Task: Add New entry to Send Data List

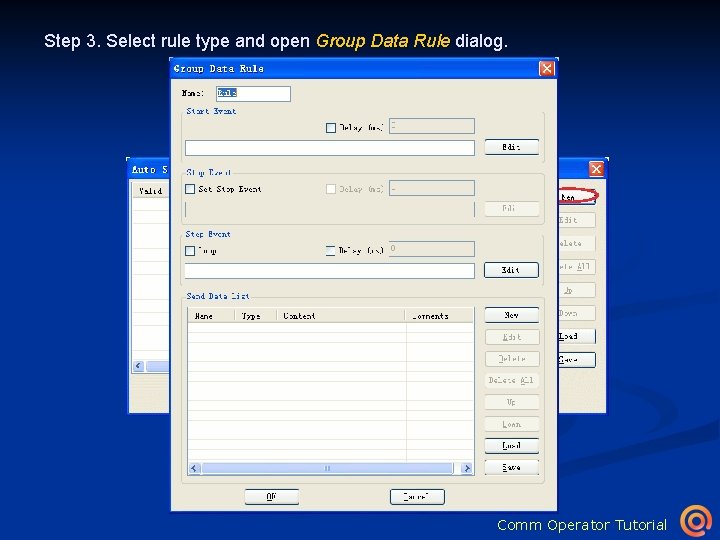Action: pyautogui.click(x=512, y=315)
